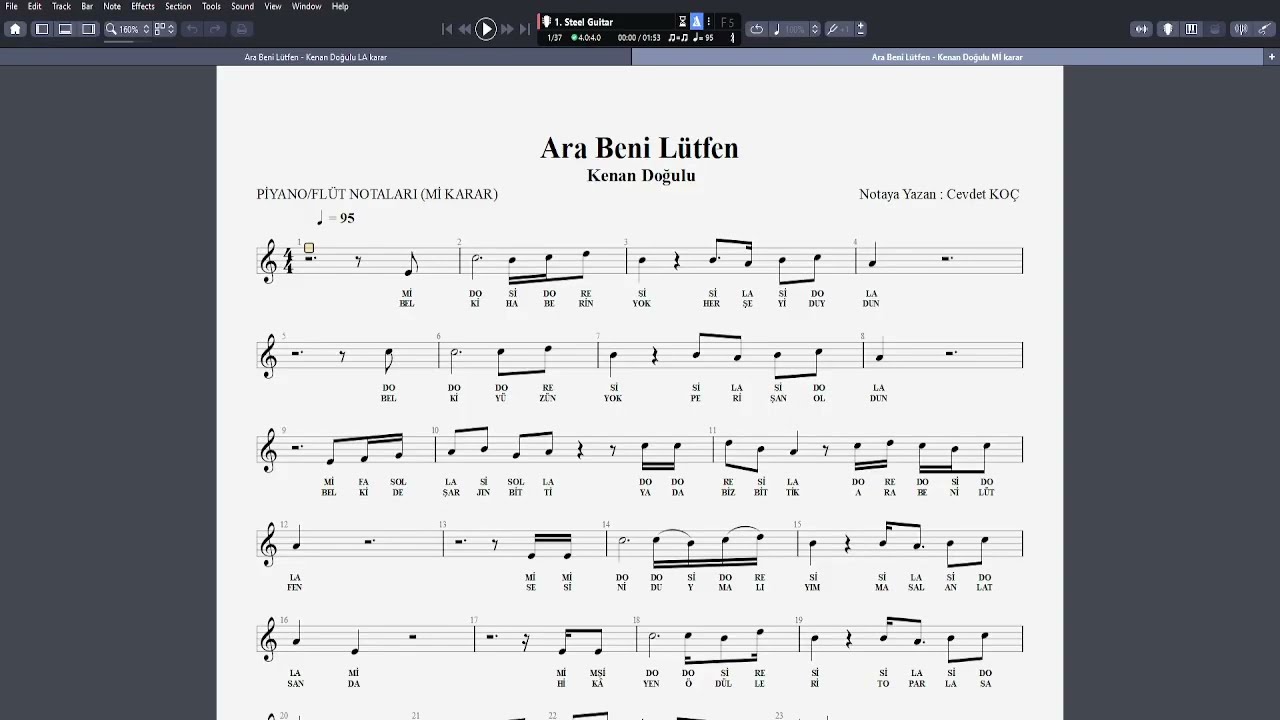Image resolution: width=1280 pixels, height=720 pixels.
Task: Jump to the last bar
Action: click(524, 29)
